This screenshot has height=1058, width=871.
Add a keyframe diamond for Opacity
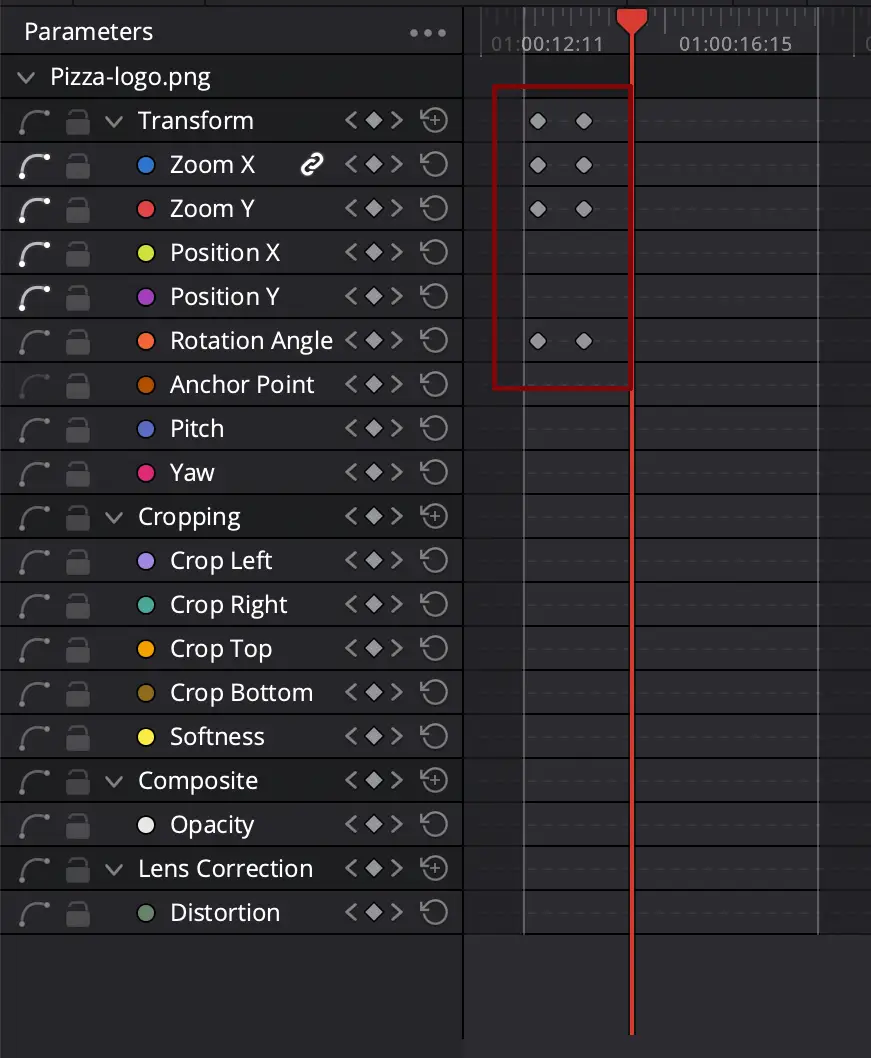(x=374, y=824)
